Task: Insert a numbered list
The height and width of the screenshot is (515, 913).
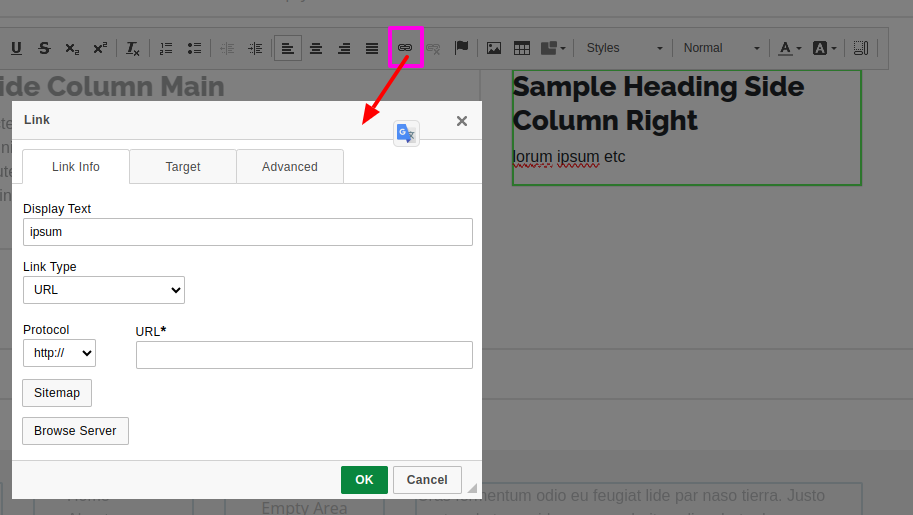Action: pos(166,48)
